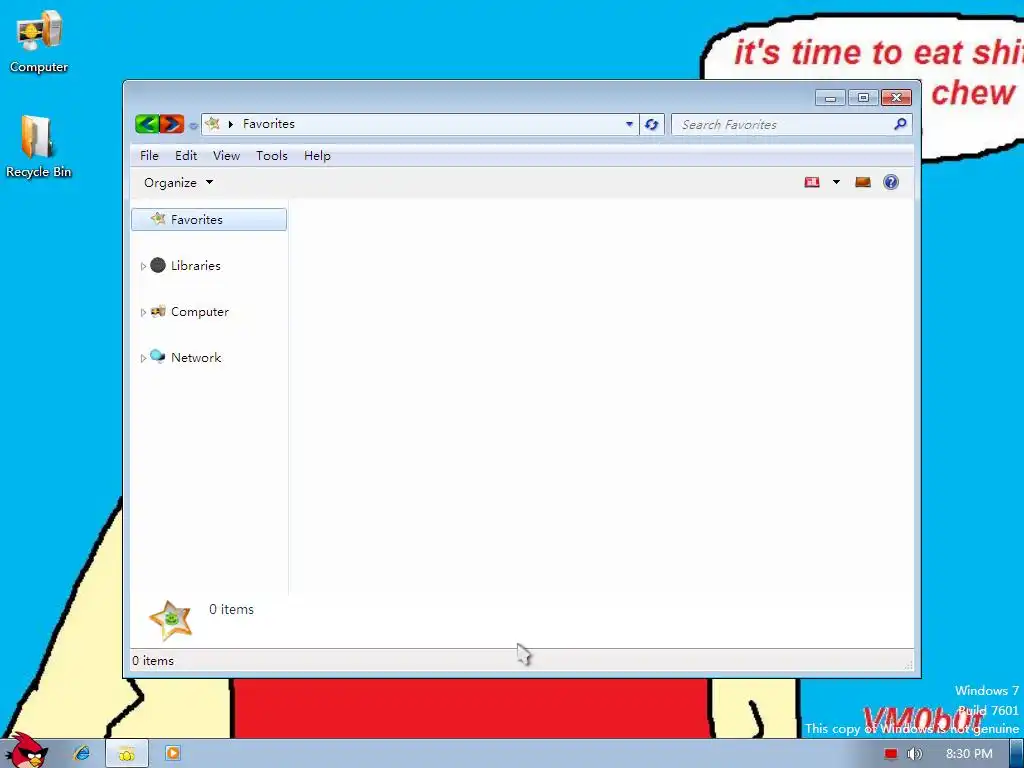Image resolution: width=1024 pixels, height=768 pixels.
Task: Click the black Libraries circle icon
Action: 157,264
